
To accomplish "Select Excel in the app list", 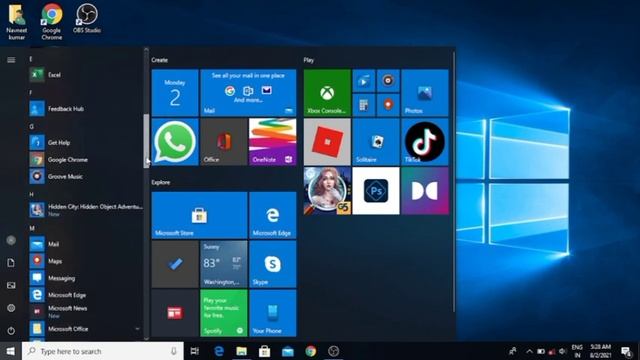I will pyautogui.click(x=86, y=75).
